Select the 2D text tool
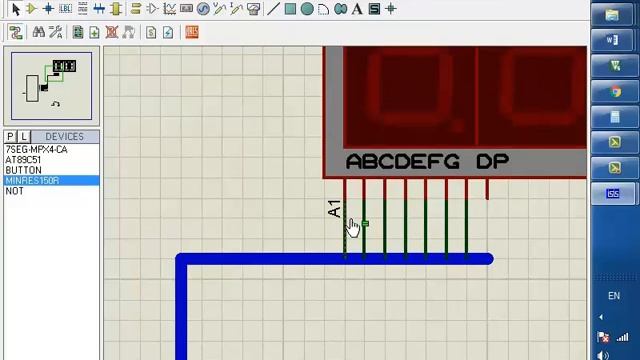The width and height of the screenshot is (640, 360). pos(357,9)
